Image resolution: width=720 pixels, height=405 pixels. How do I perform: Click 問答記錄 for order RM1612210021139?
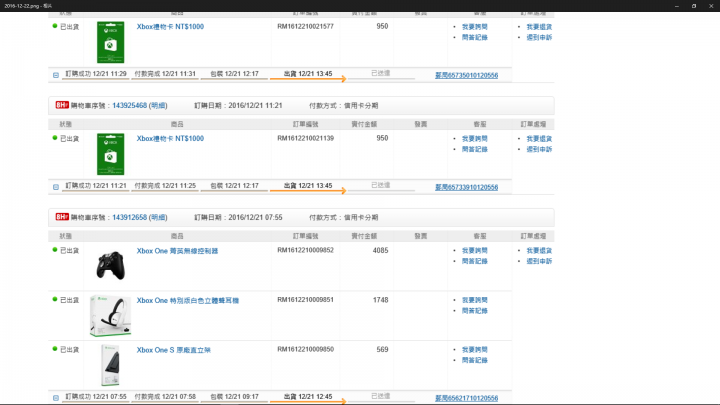[x=475, y=149]
